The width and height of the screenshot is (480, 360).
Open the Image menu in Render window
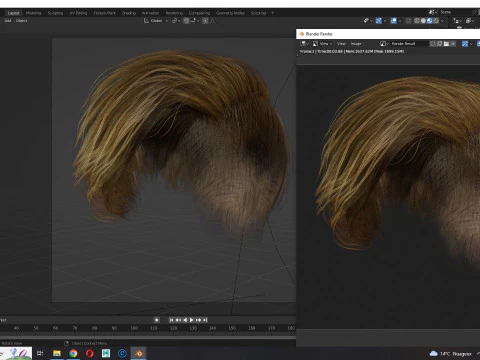[x=356, y=44]
